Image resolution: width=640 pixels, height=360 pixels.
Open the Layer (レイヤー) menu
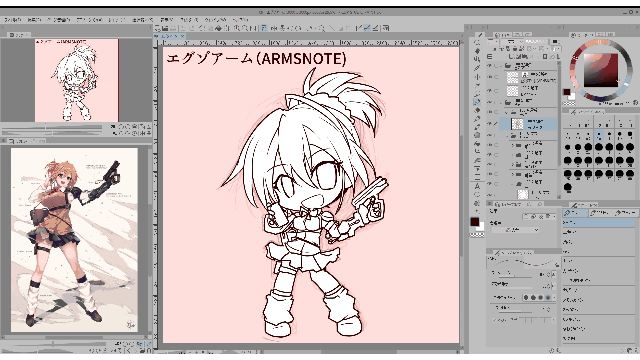pos(116,20)
